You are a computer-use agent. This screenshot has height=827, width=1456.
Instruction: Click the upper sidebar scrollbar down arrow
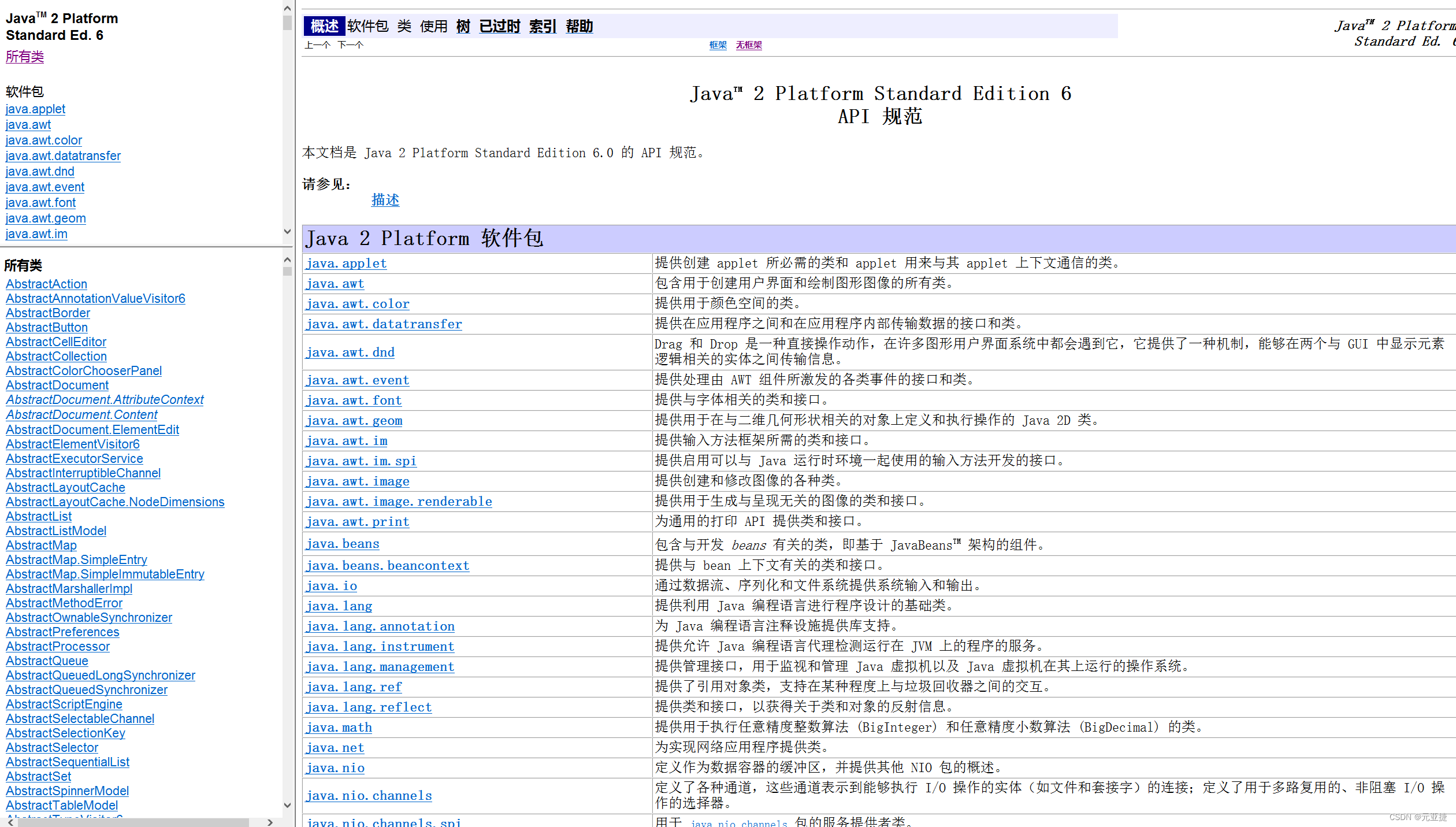click(x=287, y=231)
